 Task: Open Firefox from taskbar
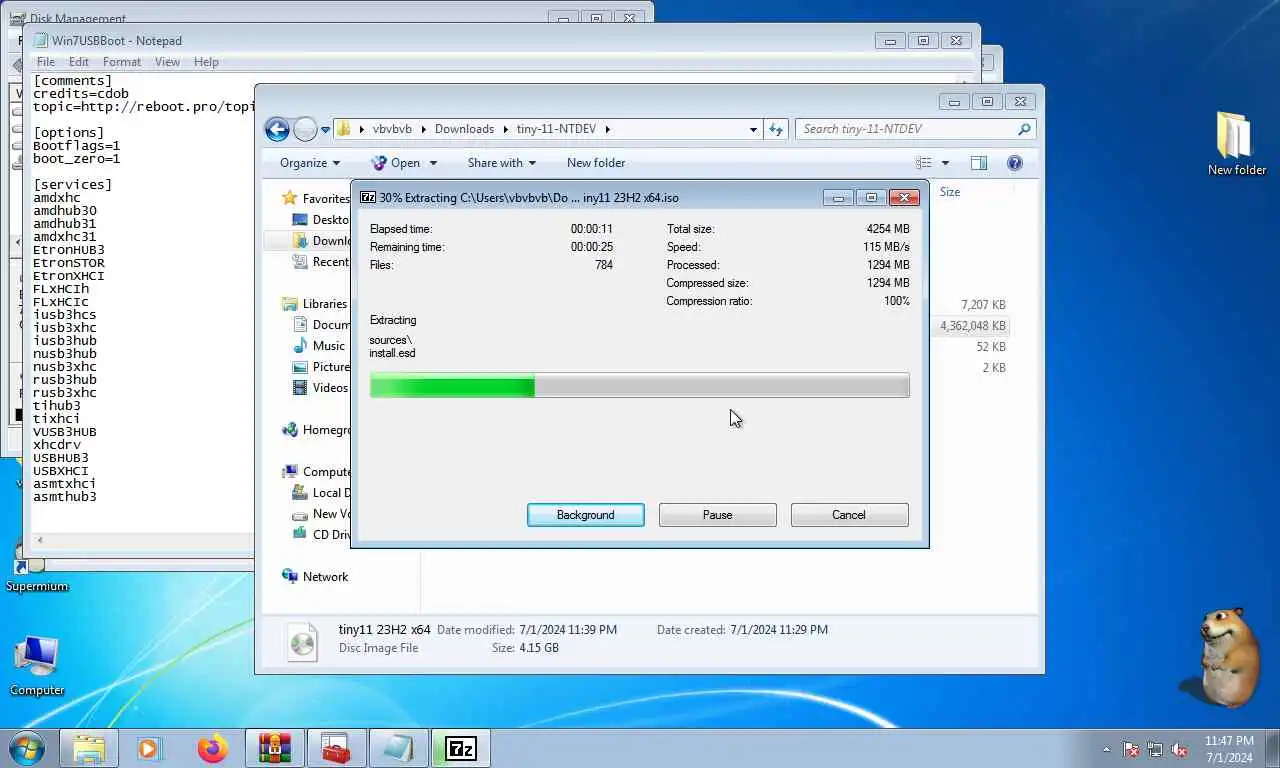click(x=212, y=748)
